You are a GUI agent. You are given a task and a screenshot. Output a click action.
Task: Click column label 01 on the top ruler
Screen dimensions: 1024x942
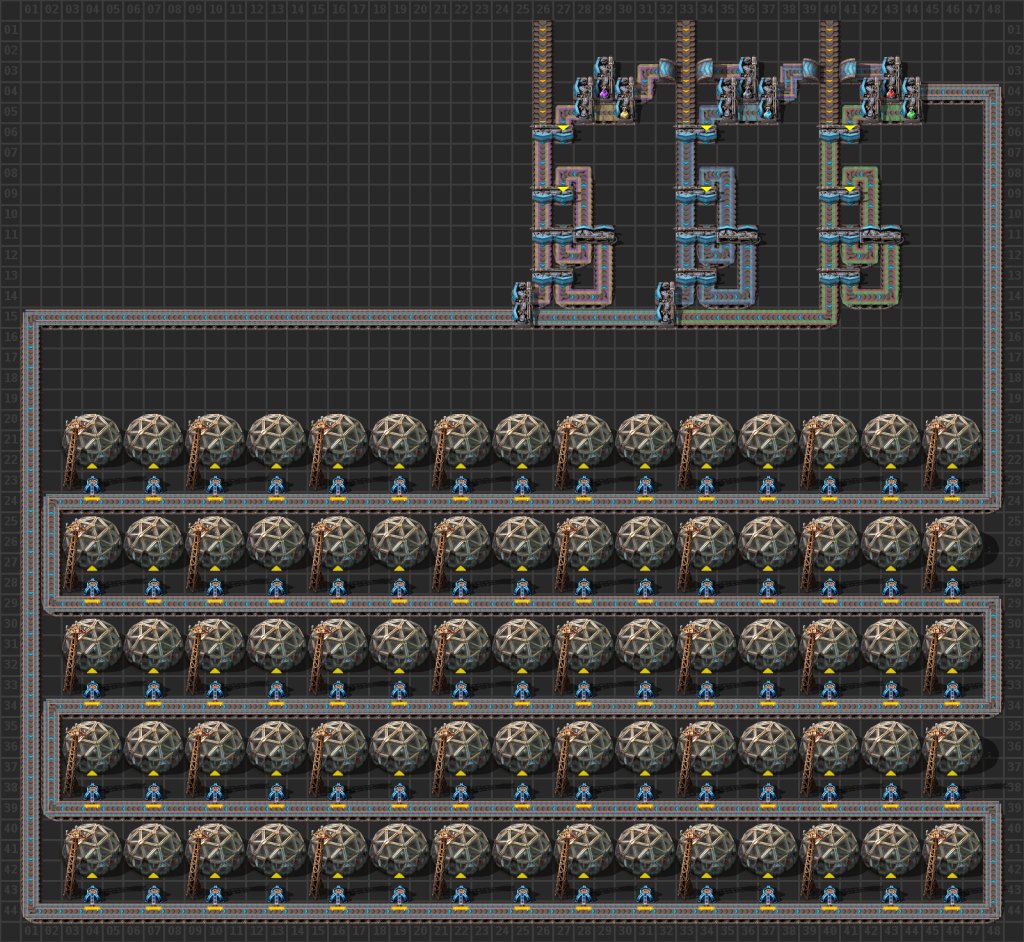click(x=31, y=9)
